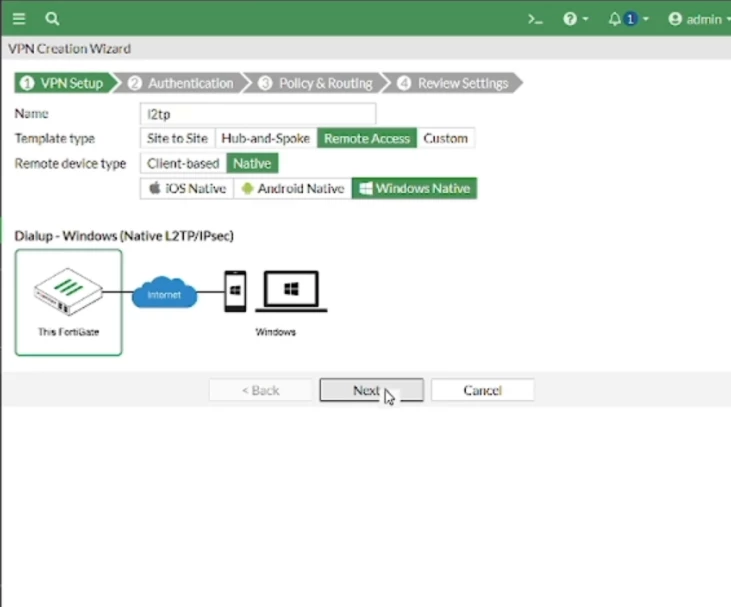Click the disabled Back button
This screenshot has height=607, width=731.
(x=261, y=390)
